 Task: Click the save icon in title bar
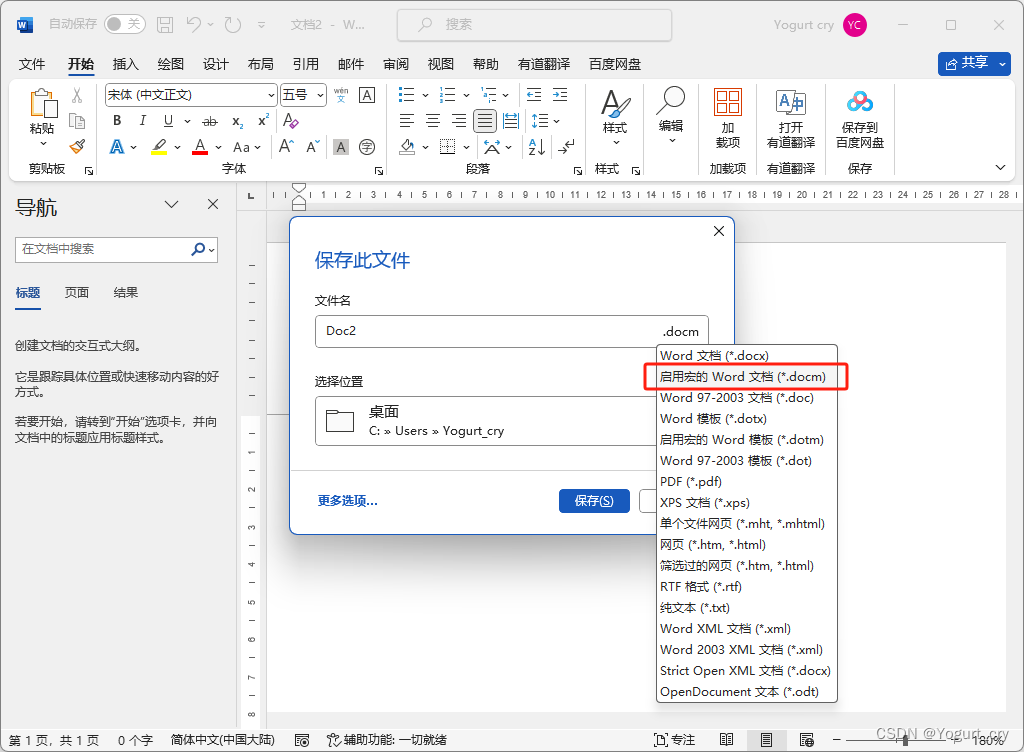coord(165,25)
